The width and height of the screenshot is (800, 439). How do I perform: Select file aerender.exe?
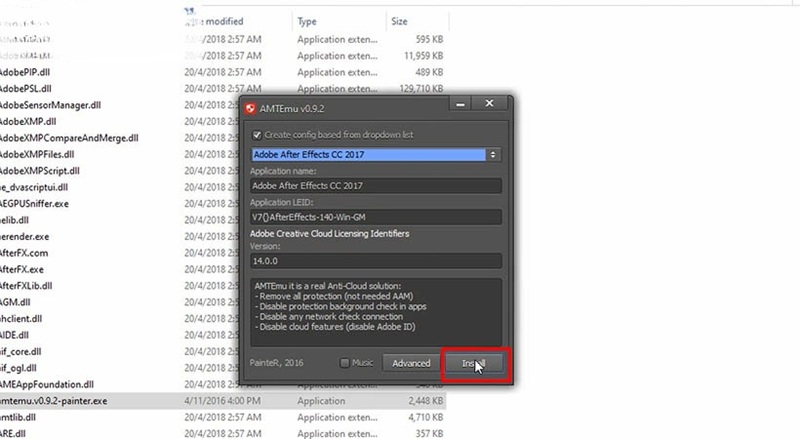tap(24, 237)
